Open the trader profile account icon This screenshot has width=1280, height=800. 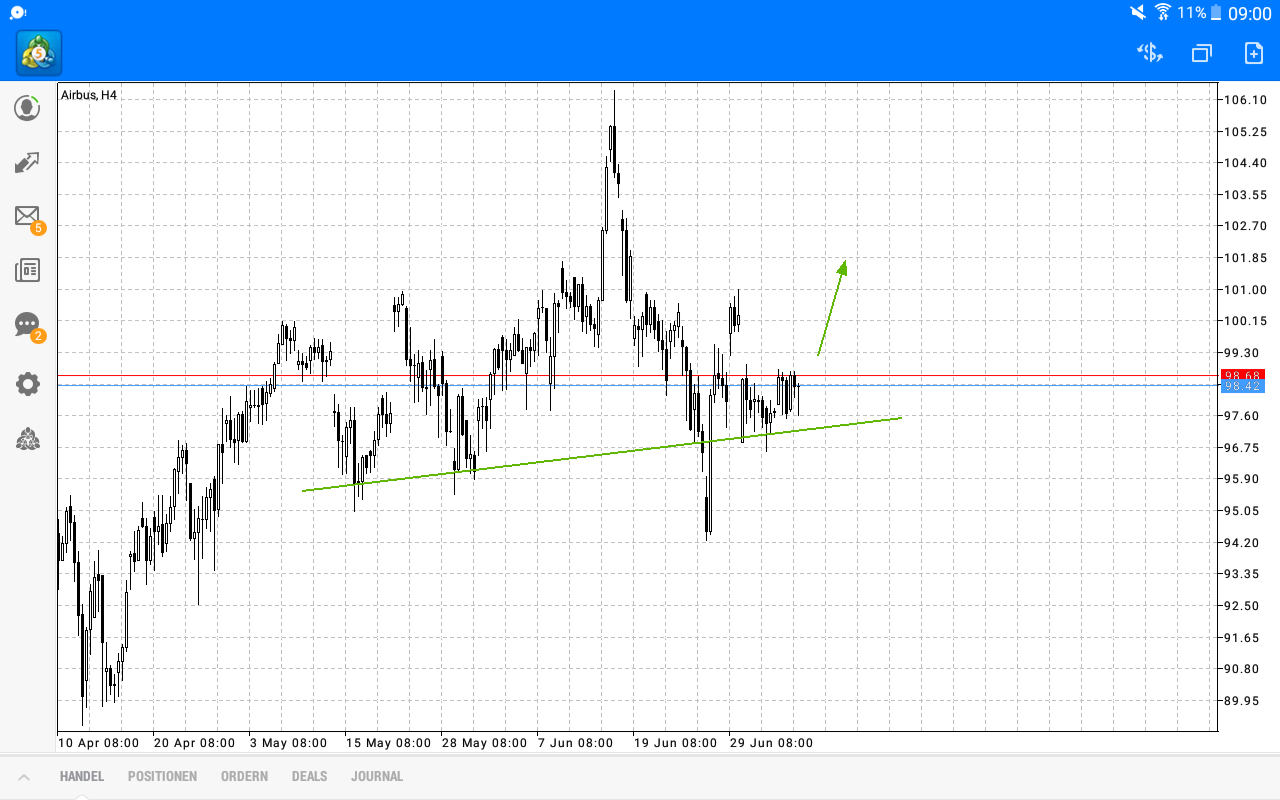pyautogui.click(x=27, y=108)
